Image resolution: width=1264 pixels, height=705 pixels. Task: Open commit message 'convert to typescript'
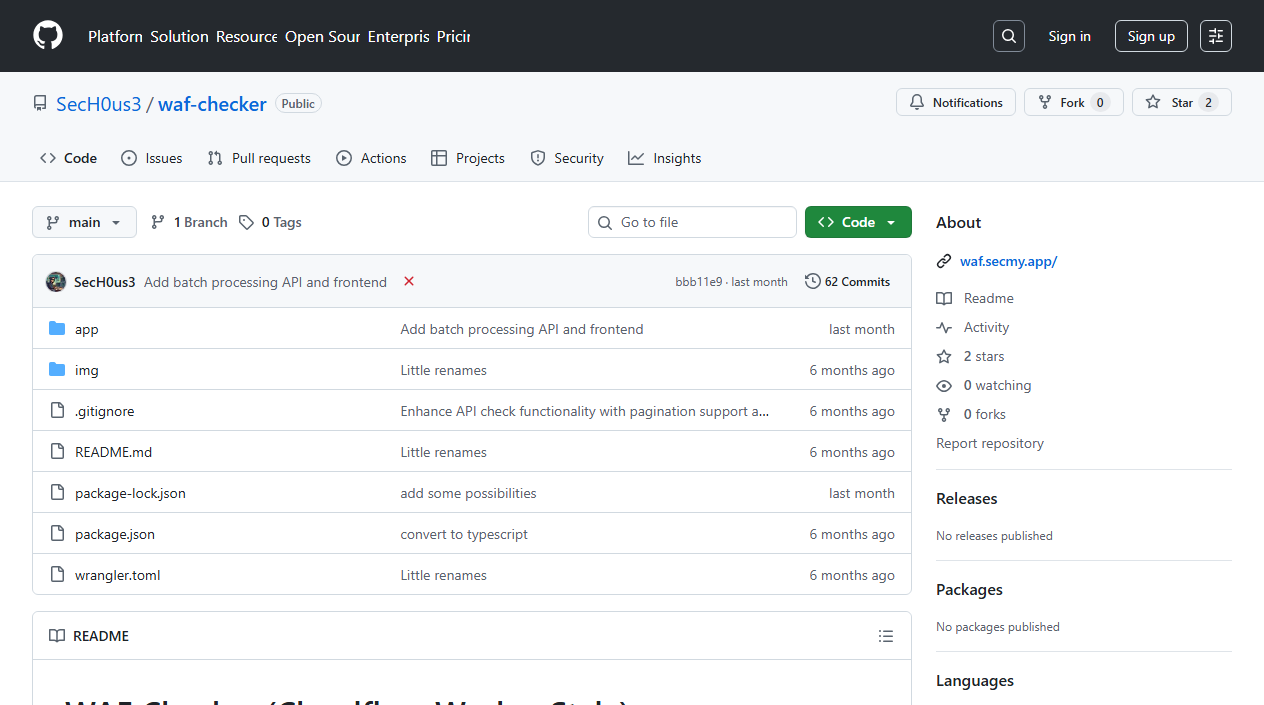(x=464, y=534)
